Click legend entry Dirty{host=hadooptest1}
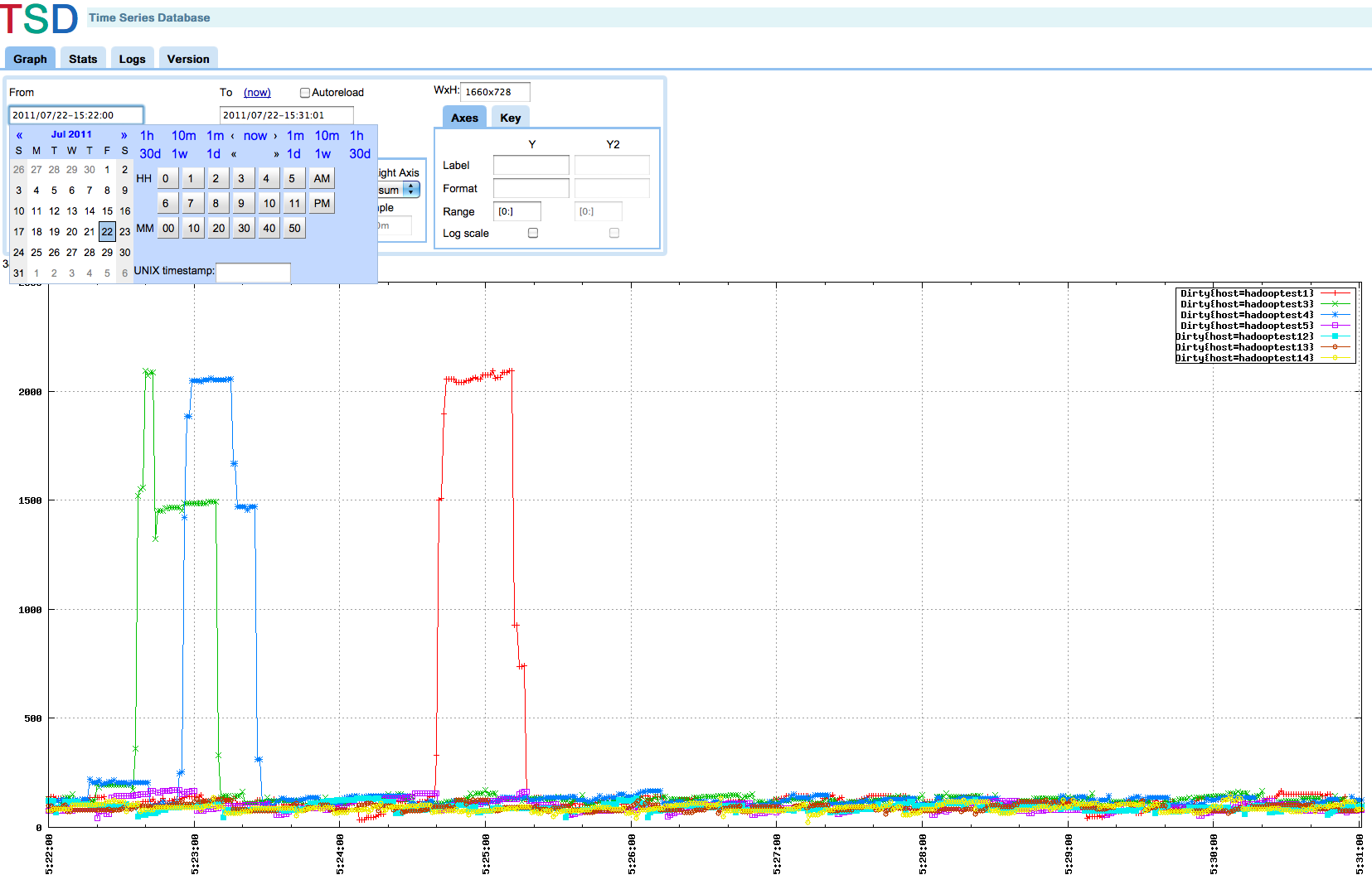1372x875 pixels. click(x=1247, y=293)
